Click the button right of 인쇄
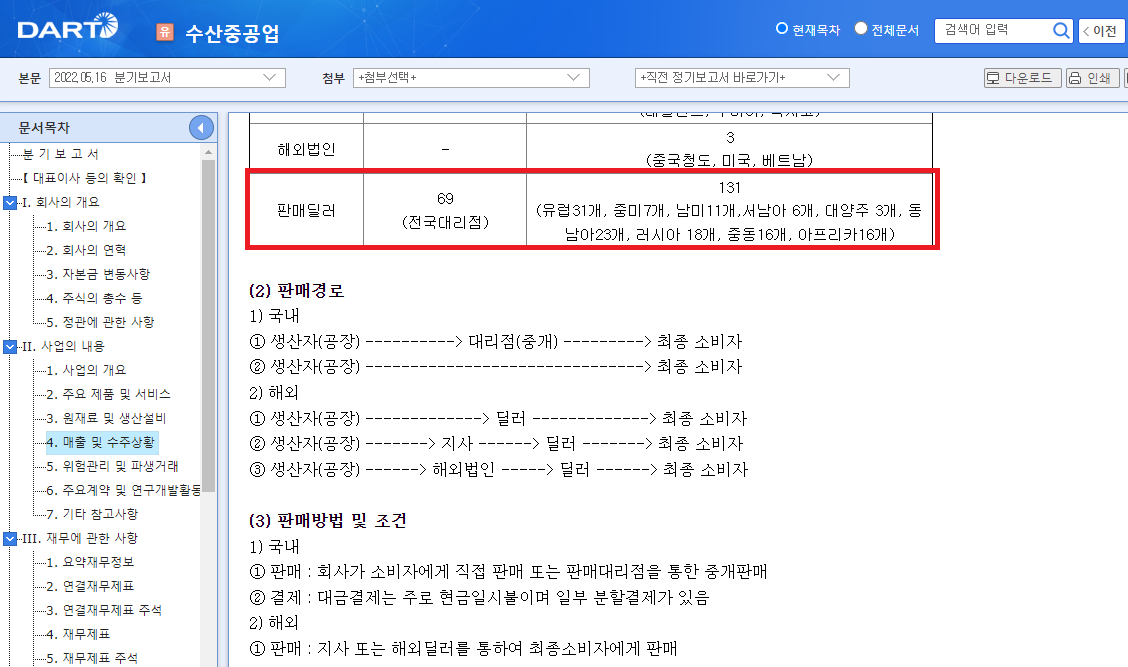 click(x=1124, y=78)
